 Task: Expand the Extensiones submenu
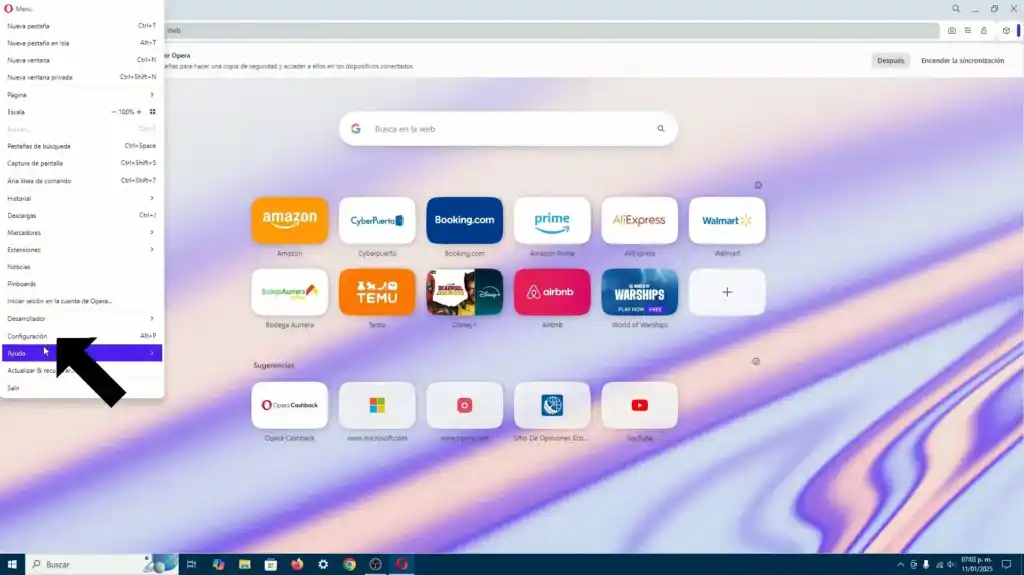[x=82, y=250]
